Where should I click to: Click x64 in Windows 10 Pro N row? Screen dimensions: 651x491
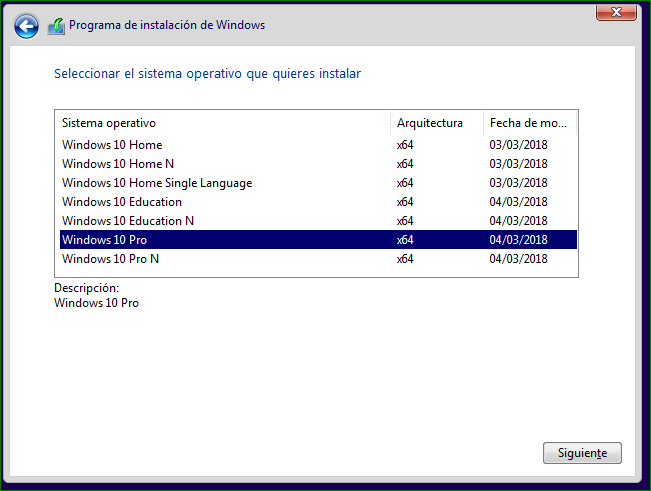coord(405,259)
